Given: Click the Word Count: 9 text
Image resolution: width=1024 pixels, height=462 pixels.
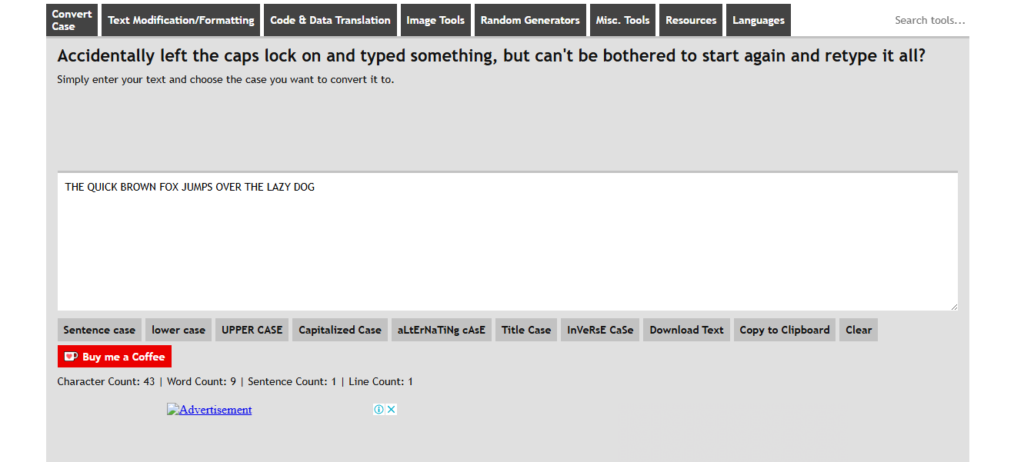Looking at the screenshot, I should (201, 382).
